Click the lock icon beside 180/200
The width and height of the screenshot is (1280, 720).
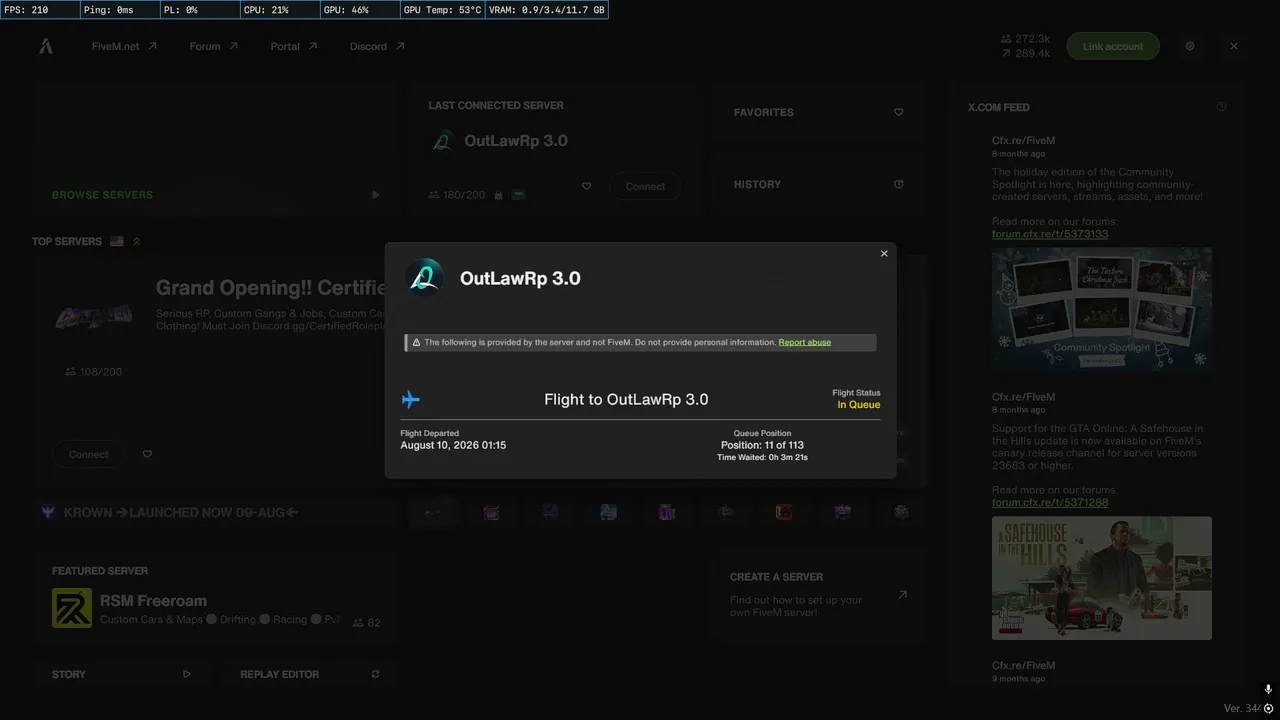(x=498, y=195)
